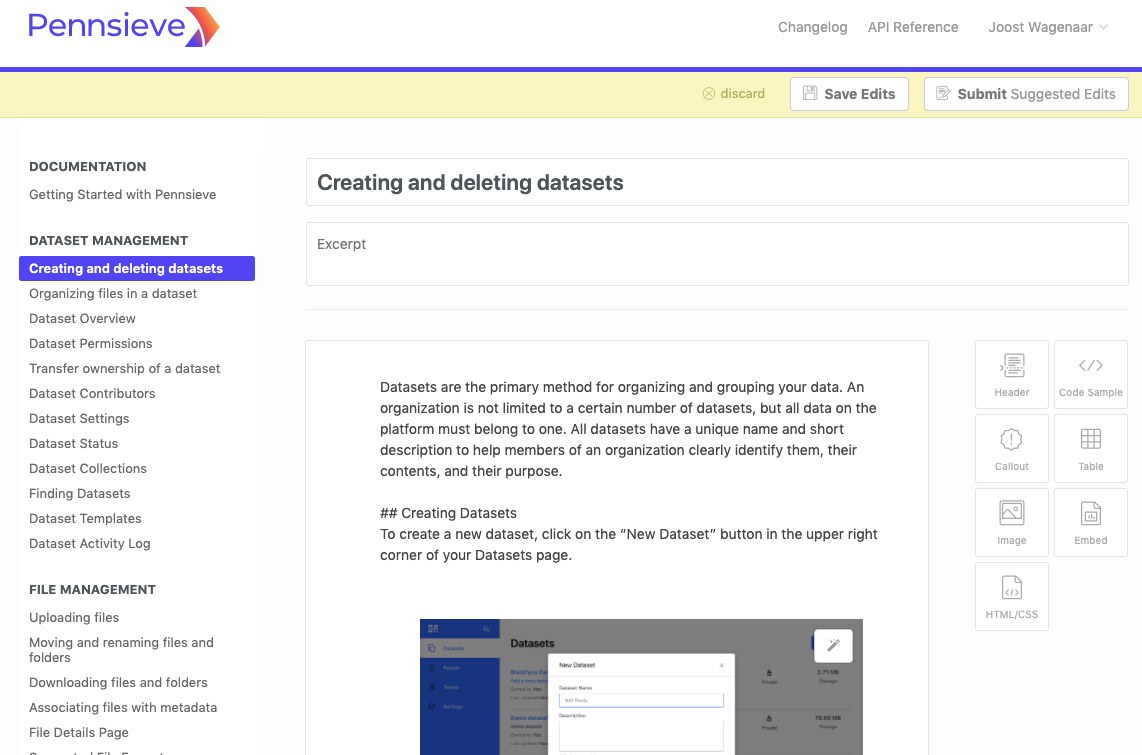The image size is (1142, 755).
Task: Click the Pennsieve logo
Action: click(x=123, y=27)
